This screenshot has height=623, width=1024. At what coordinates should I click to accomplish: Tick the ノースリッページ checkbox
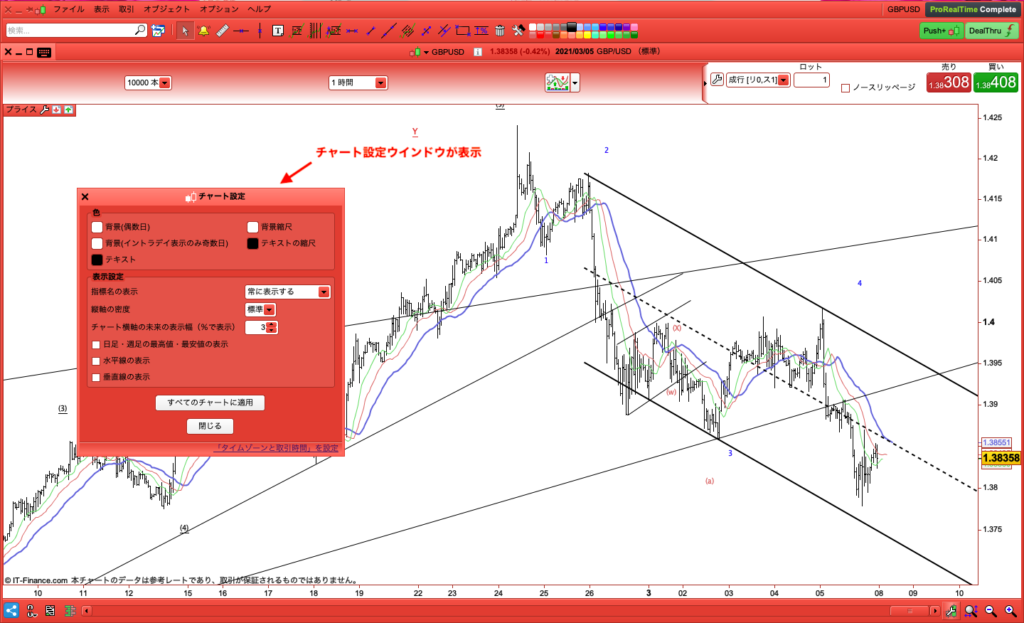click(x=845, y=88)
